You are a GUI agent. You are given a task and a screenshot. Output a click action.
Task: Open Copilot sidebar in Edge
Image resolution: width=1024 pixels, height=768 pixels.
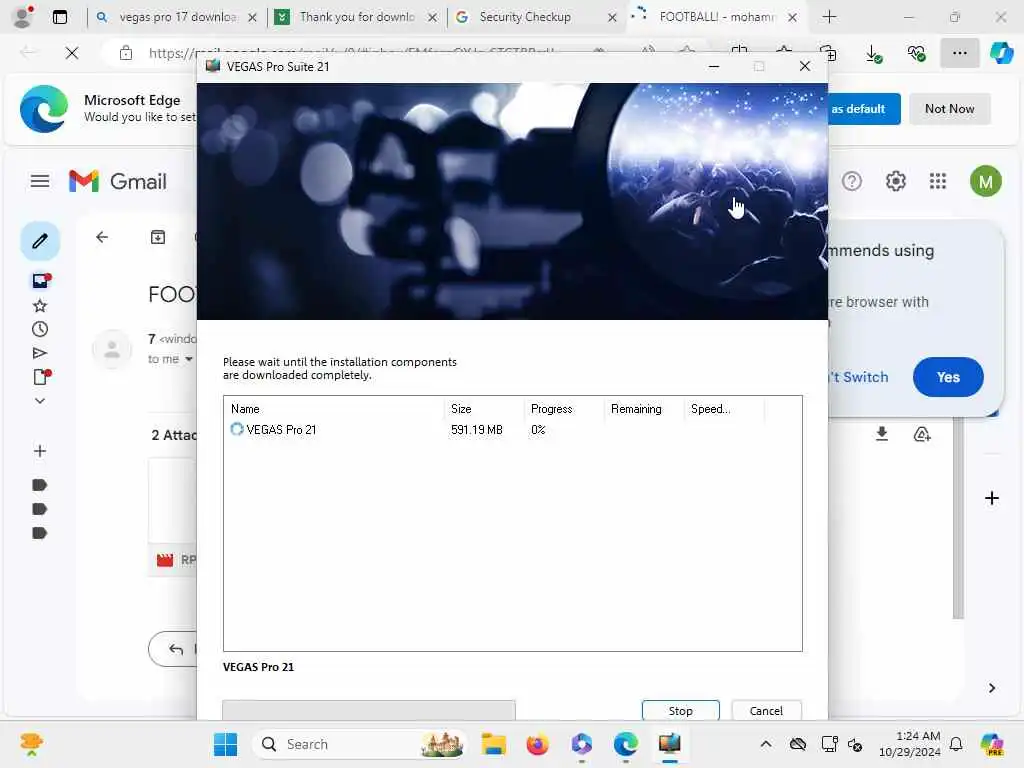pos(1001,53)
